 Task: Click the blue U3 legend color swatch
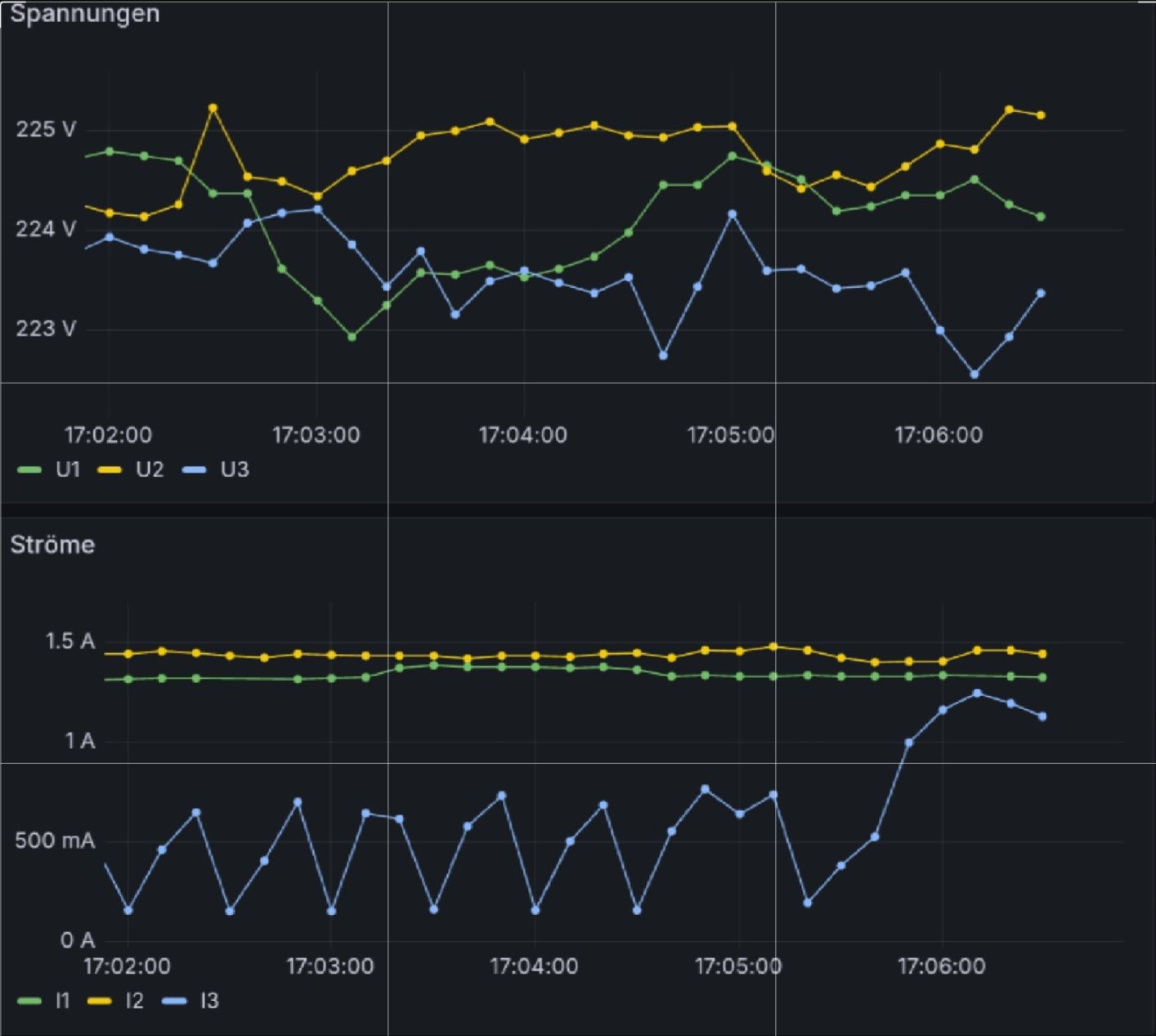coord(194,469)
